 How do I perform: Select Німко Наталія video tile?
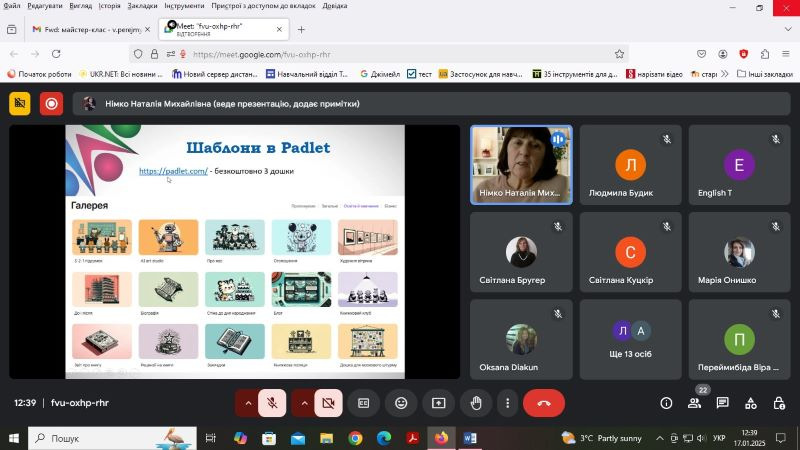[521, 165]
